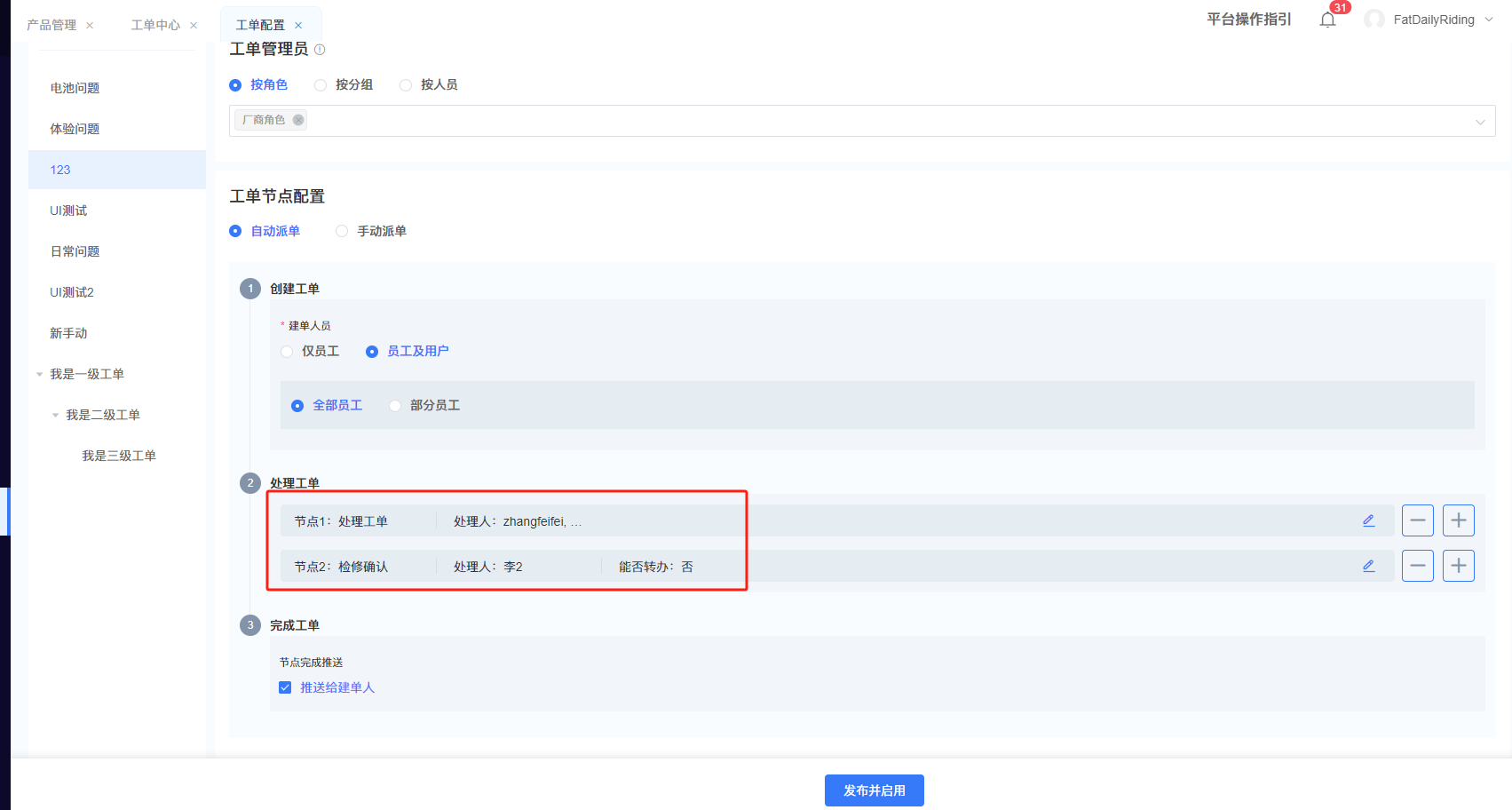Open the role selection dropdown arrow

coord(1479,122)
